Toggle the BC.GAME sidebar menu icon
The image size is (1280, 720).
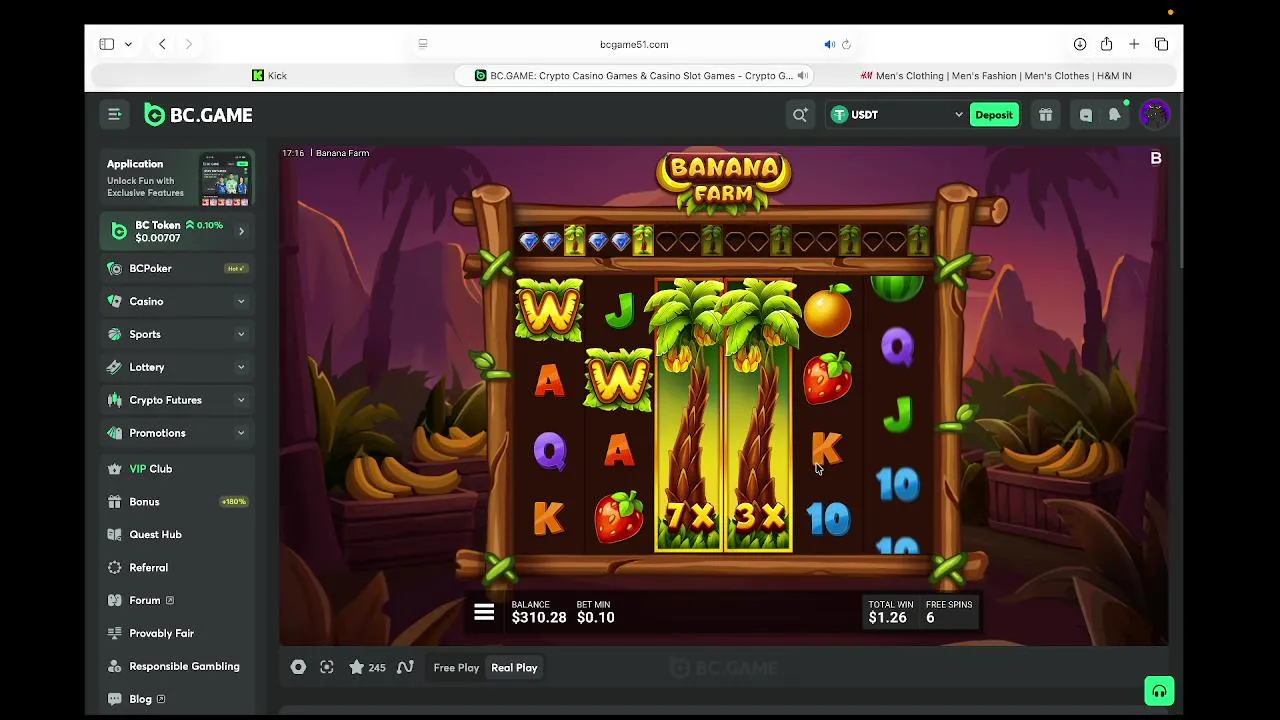[x=114, y=115]
